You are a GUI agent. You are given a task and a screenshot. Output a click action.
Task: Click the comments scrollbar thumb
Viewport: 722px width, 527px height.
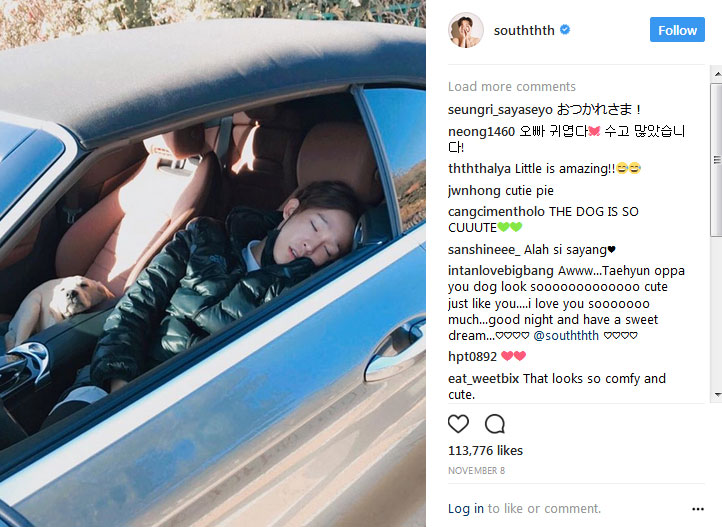click(716, 160)
